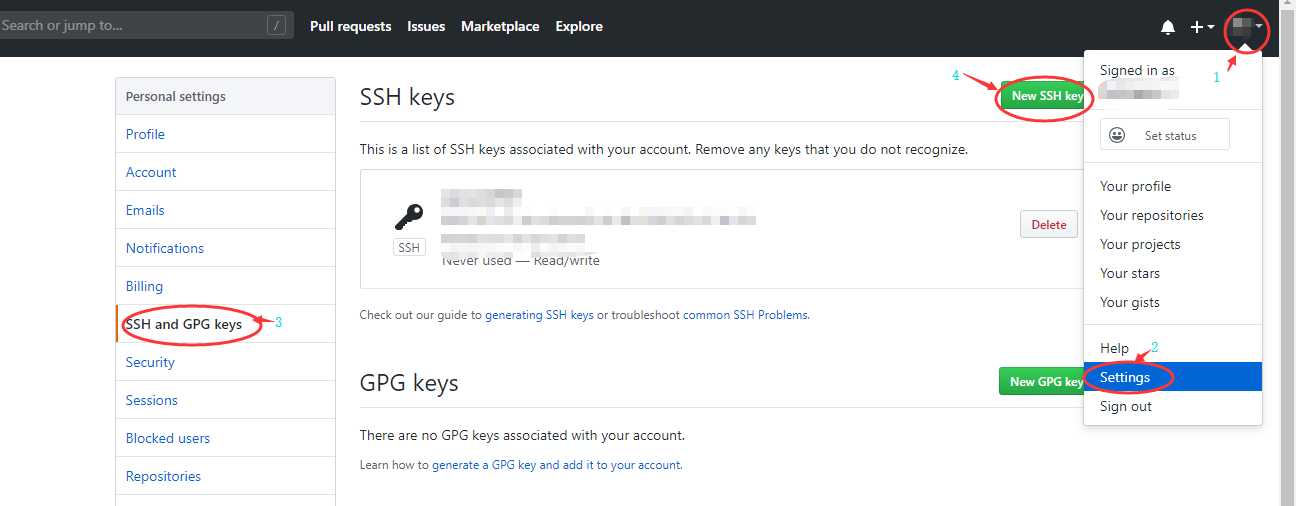The height and width of the screenshot is (506, 1296).
Task: Click the slash search shortcut icon
Action: pos(277,26)
